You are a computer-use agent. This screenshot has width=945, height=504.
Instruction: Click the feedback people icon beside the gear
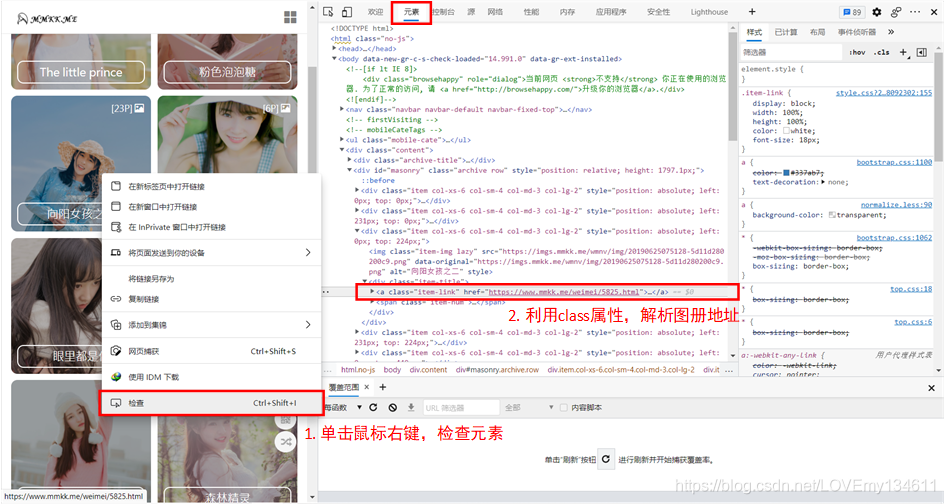pos(896,12)
